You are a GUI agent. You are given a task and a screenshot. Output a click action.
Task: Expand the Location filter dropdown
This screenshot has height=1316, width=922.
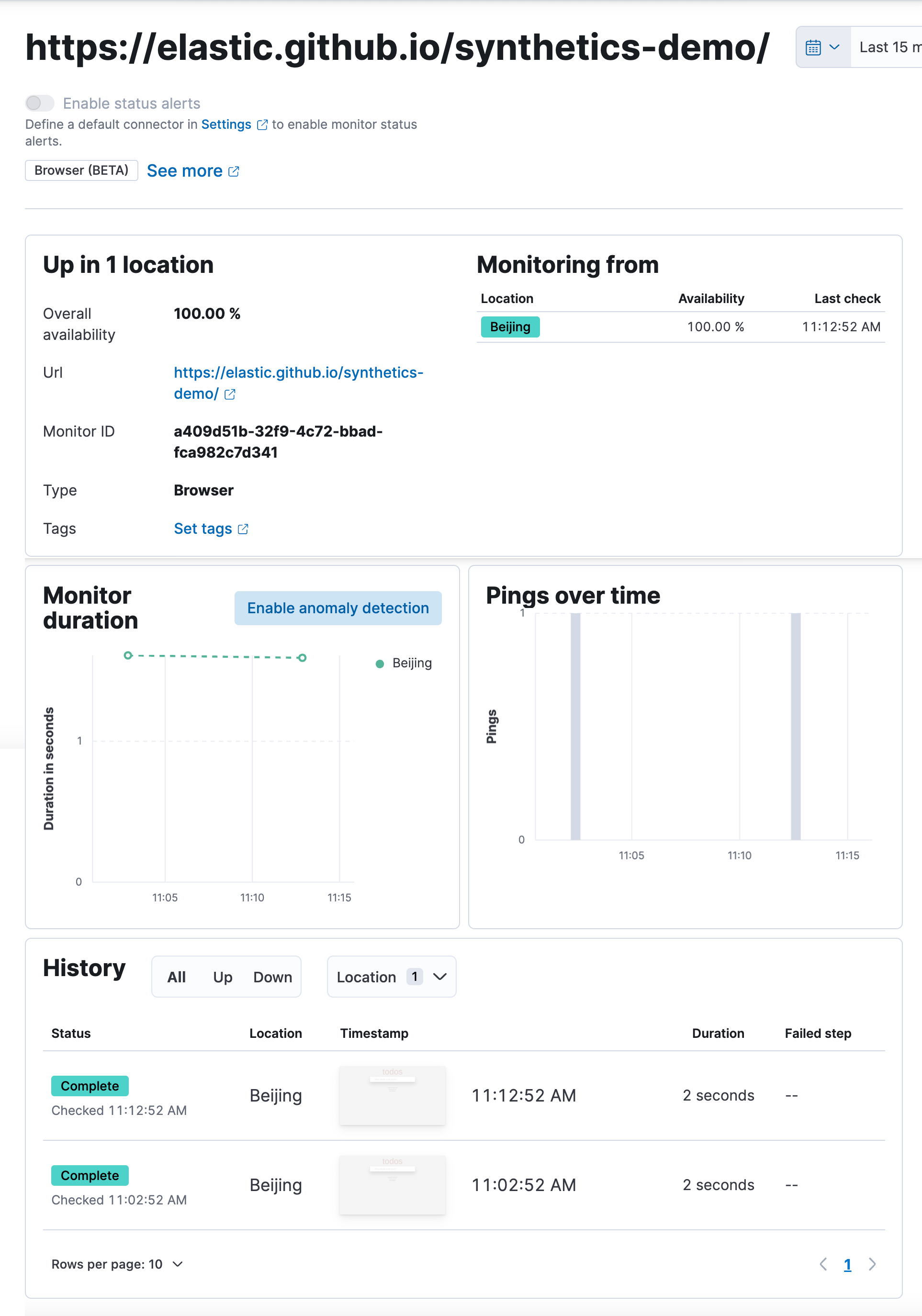(392, 977)
